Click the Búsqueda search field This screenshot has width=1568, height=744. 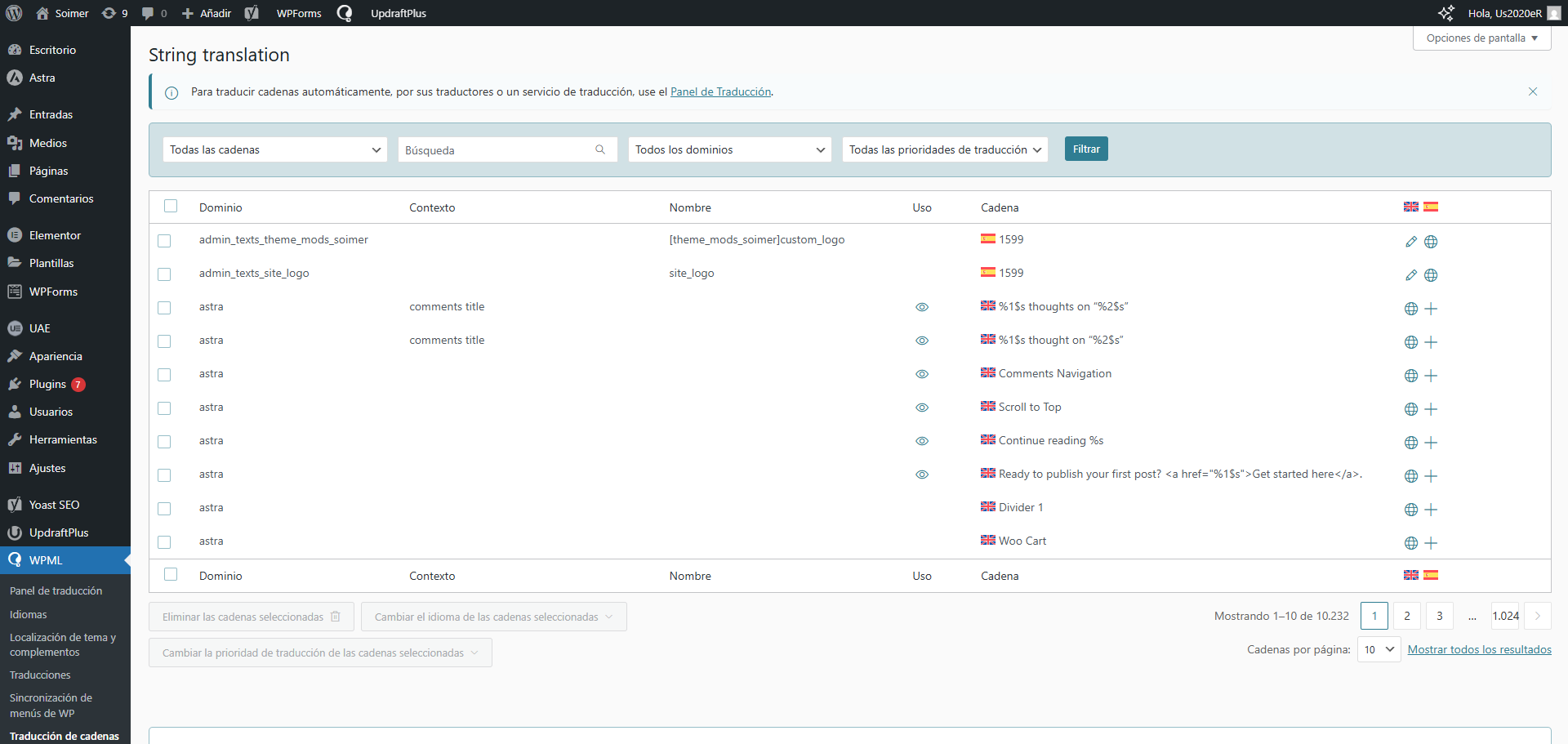pos(498,150)
